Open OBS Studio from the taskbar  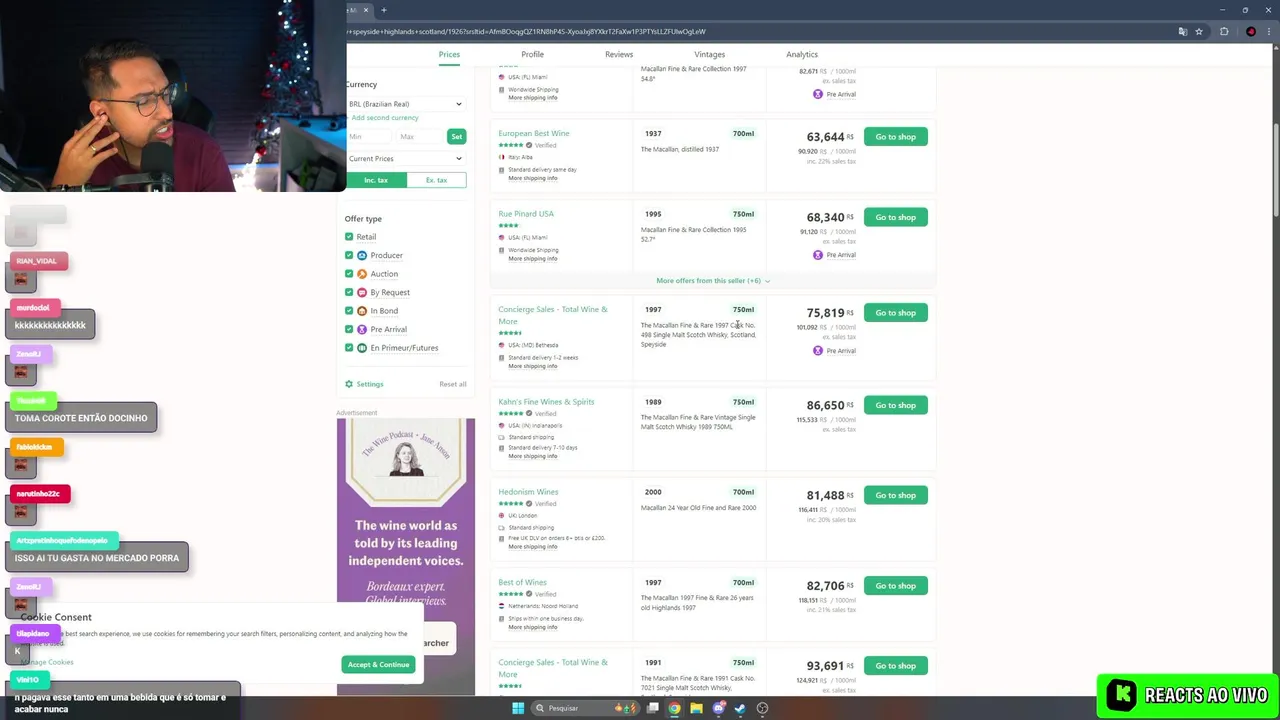pyautogui.click(x=762, y=708)
